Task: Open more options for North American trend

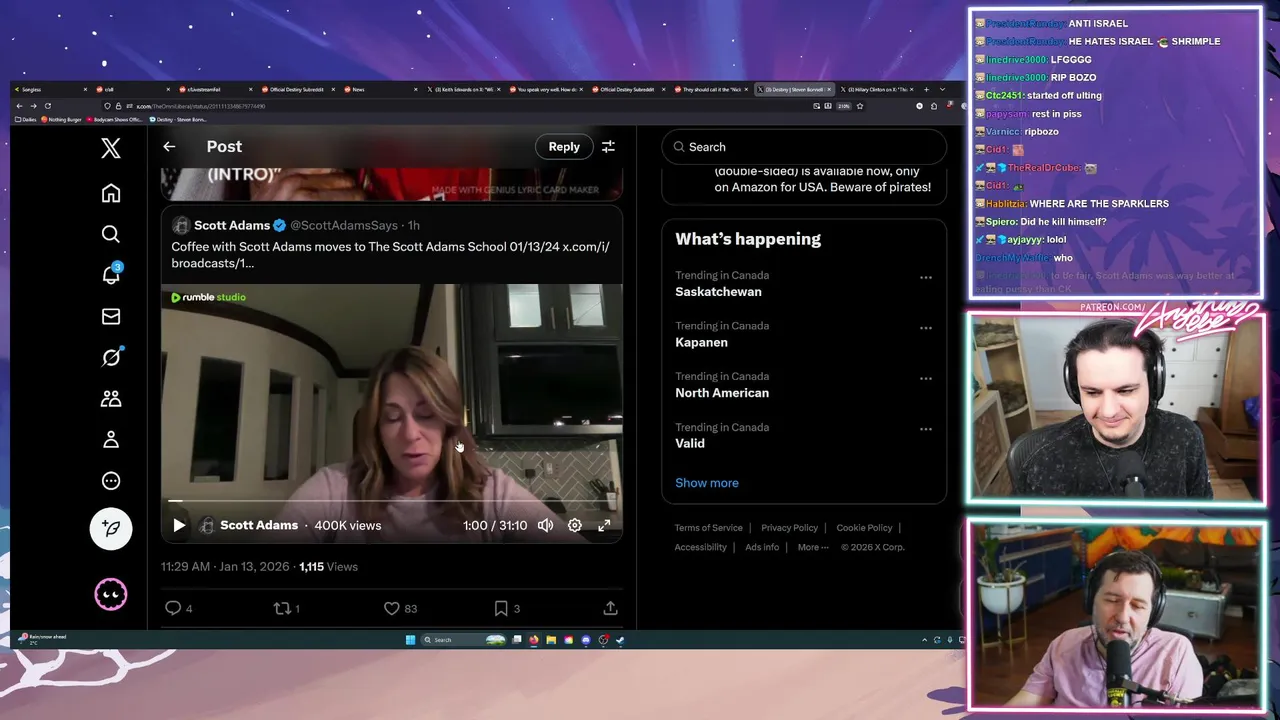Action: (926, 379)
